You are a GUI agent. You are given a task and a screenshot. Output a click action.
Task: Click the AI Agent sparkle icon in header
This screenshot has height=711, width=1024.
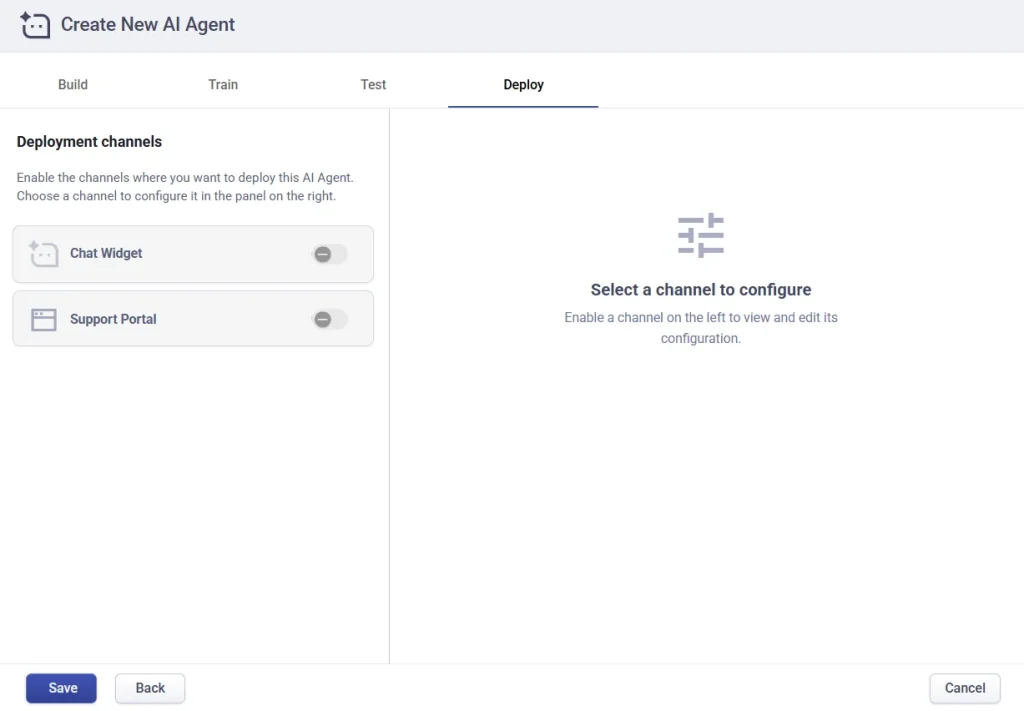coord(35,25)
